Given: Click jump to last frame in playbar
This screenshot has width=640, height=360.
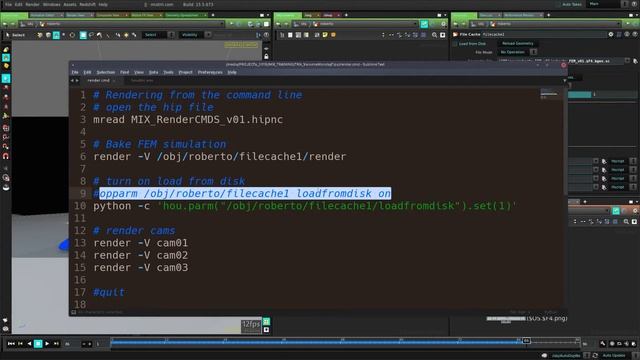Looking at the screenshot, I should pos(56,344).
